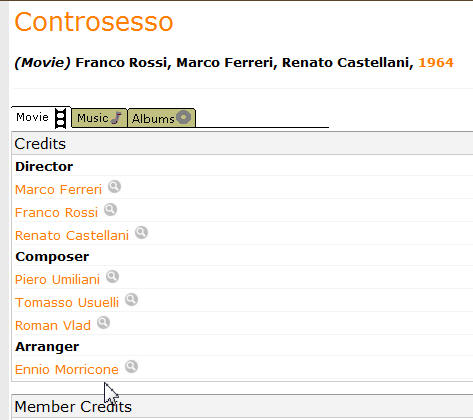This screenshot has height=420, width=473.
Task: Follow the Franco Rossi link
Action: (56, 213)
